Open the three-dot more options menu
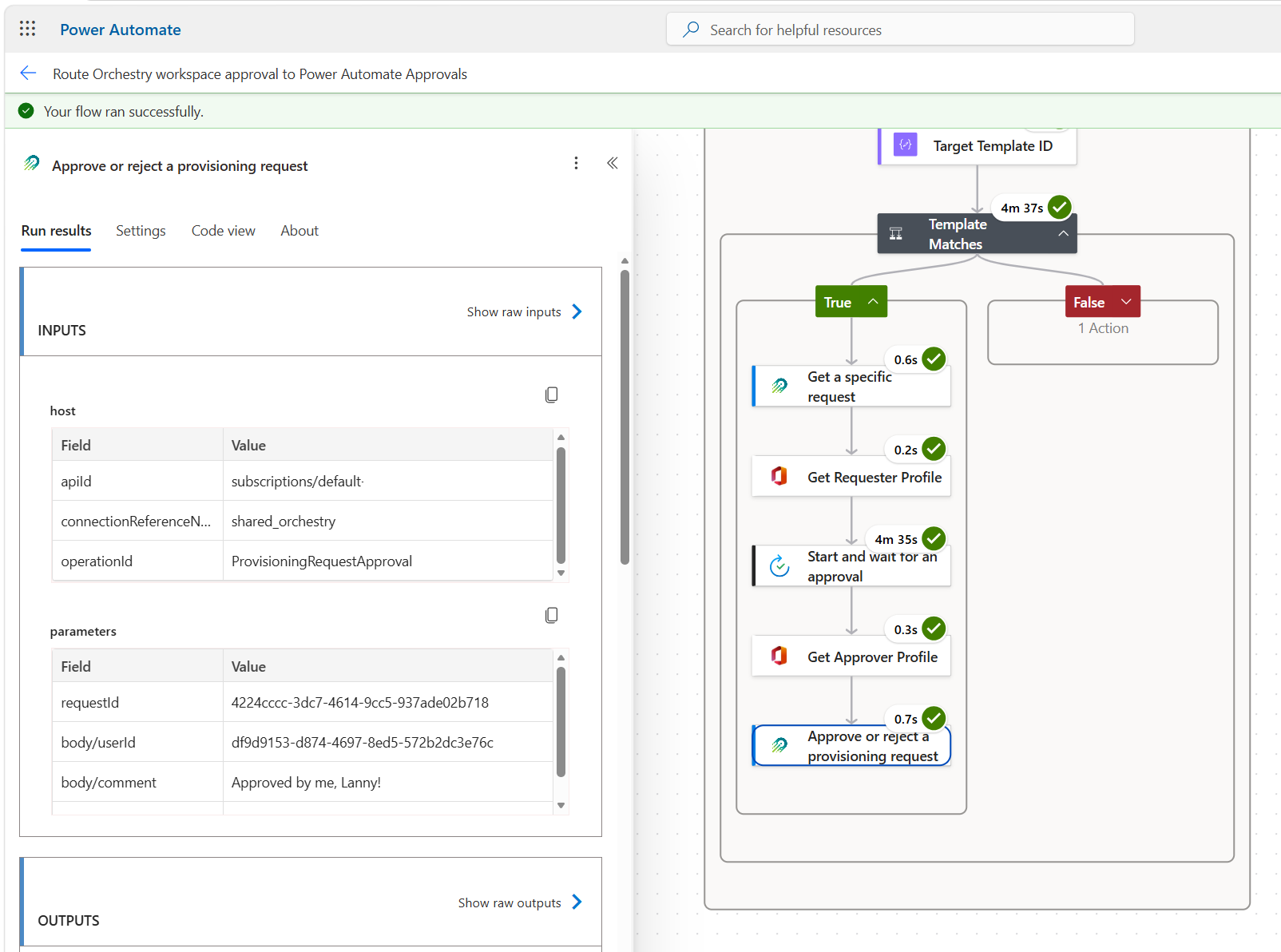1281x952 pixels. click(x=576, y=163)
